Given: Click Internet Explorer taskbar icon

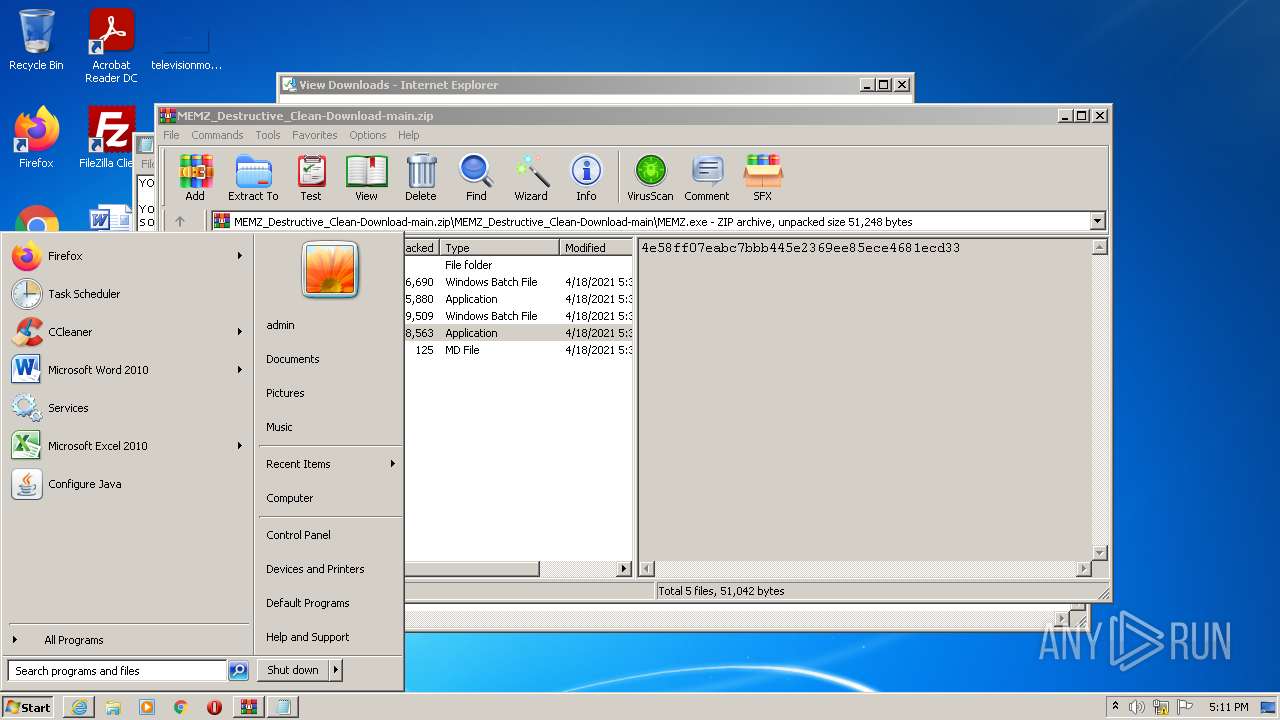Looking at the screenshot, I should pos(79,707).
